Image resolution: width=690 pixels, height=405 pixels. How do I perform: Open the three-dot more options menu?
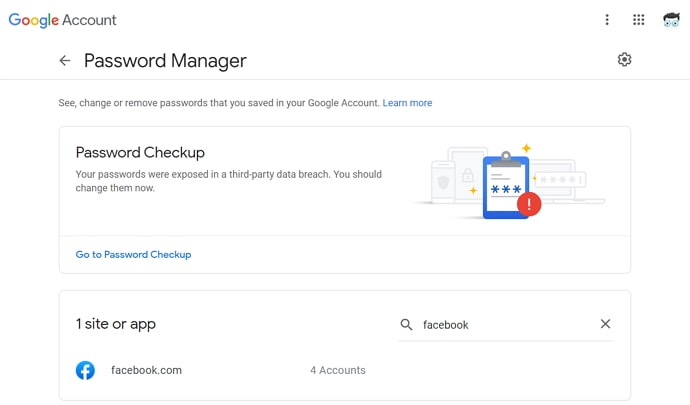(x=607, y=20)
